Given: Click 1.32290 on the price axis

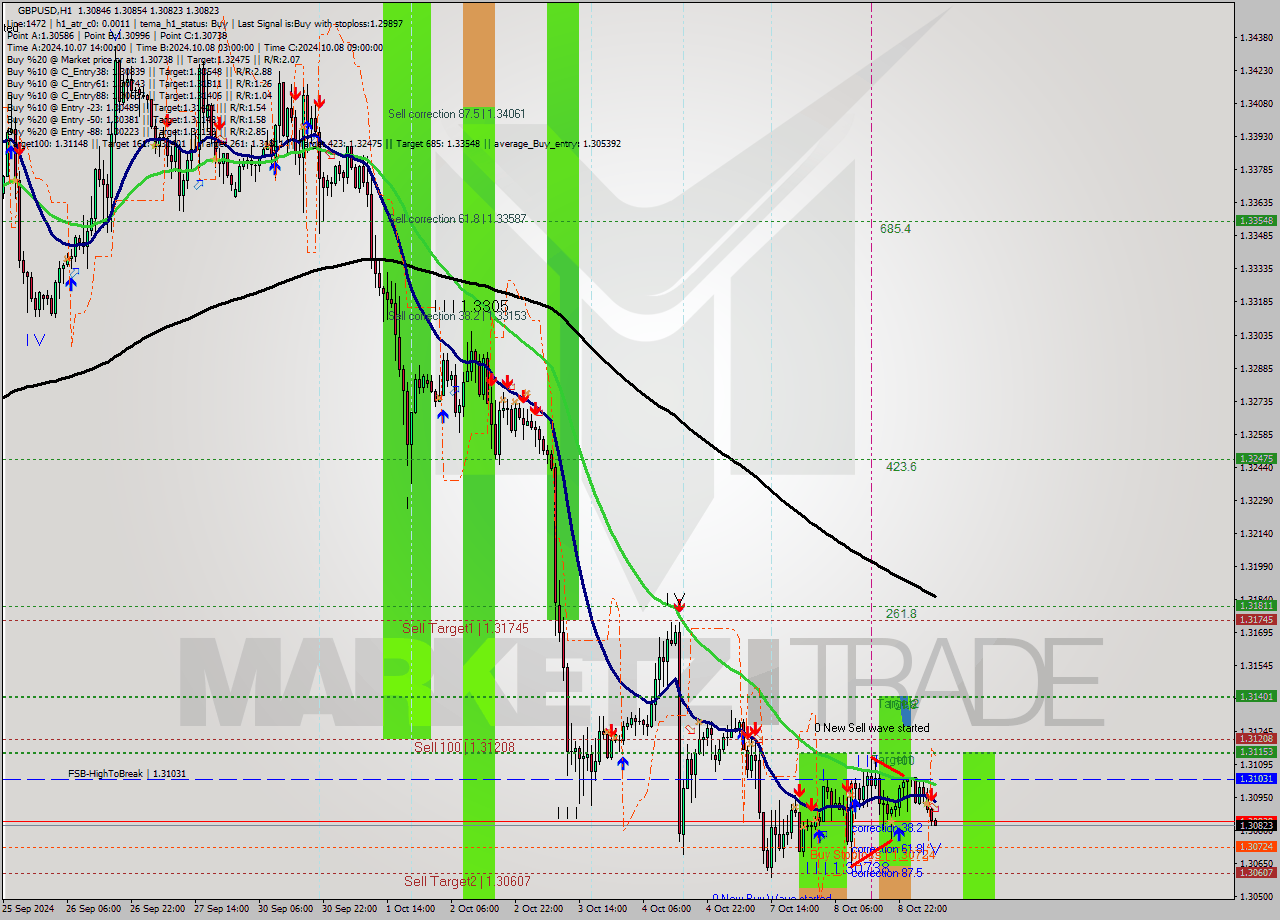Looking at the screenshot, I should coord(1256,501).
